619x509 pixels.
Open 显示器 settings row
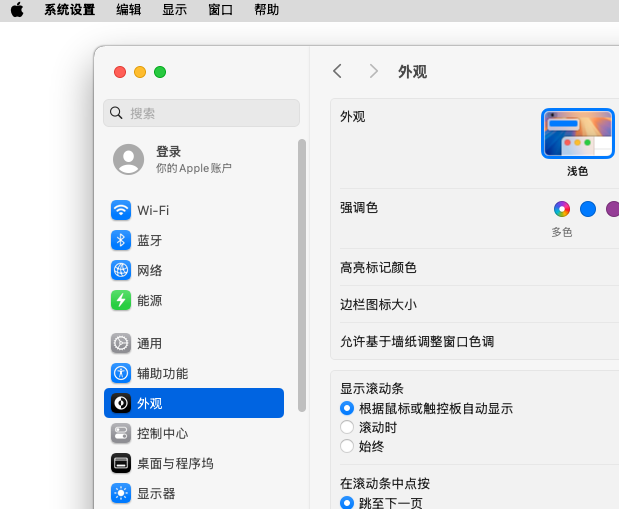194,493
